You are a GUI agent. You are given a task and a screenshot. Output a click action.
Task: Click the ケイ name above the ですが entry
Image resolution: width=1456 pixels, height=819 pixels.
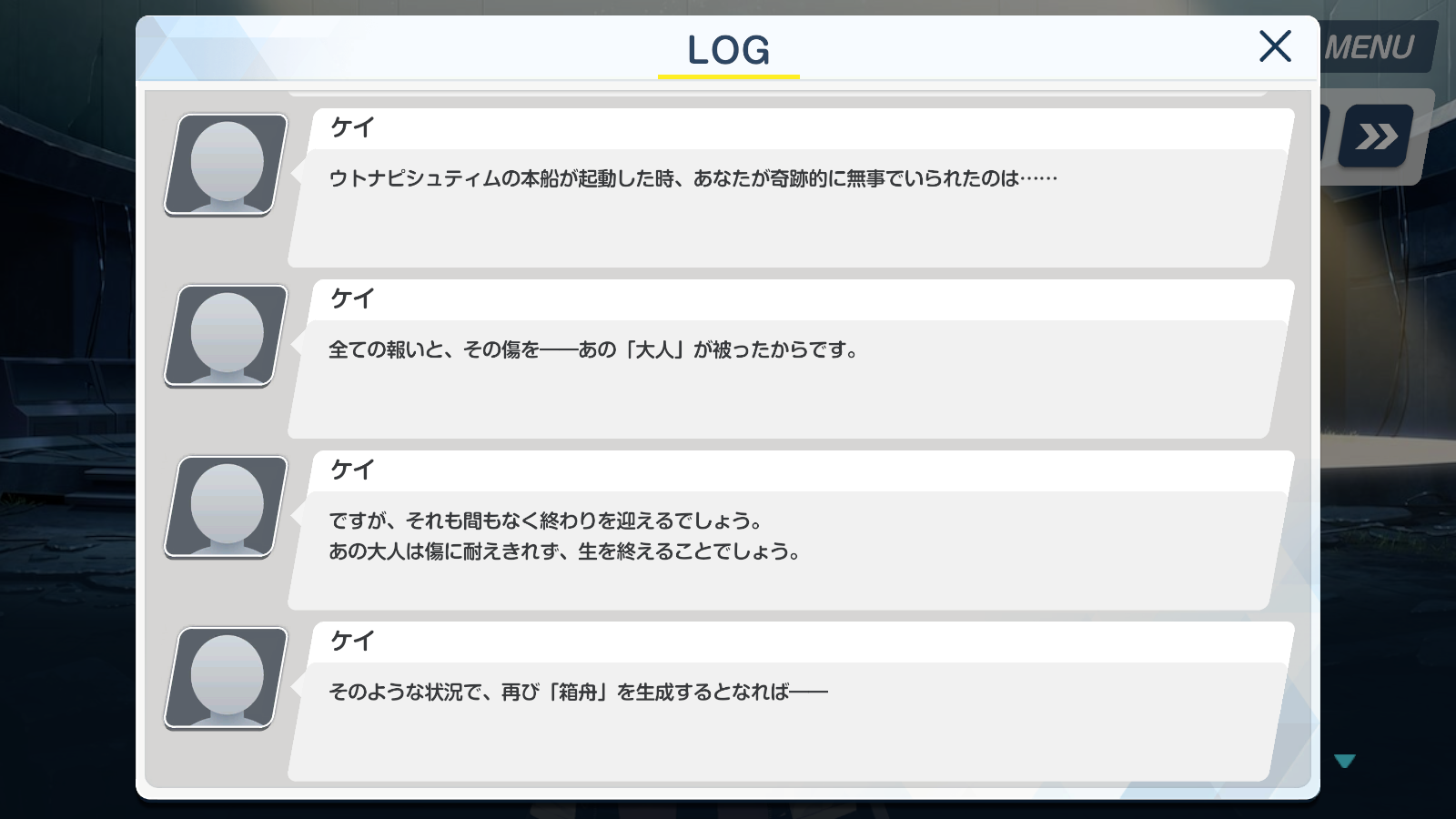click(x=352, y=470)
